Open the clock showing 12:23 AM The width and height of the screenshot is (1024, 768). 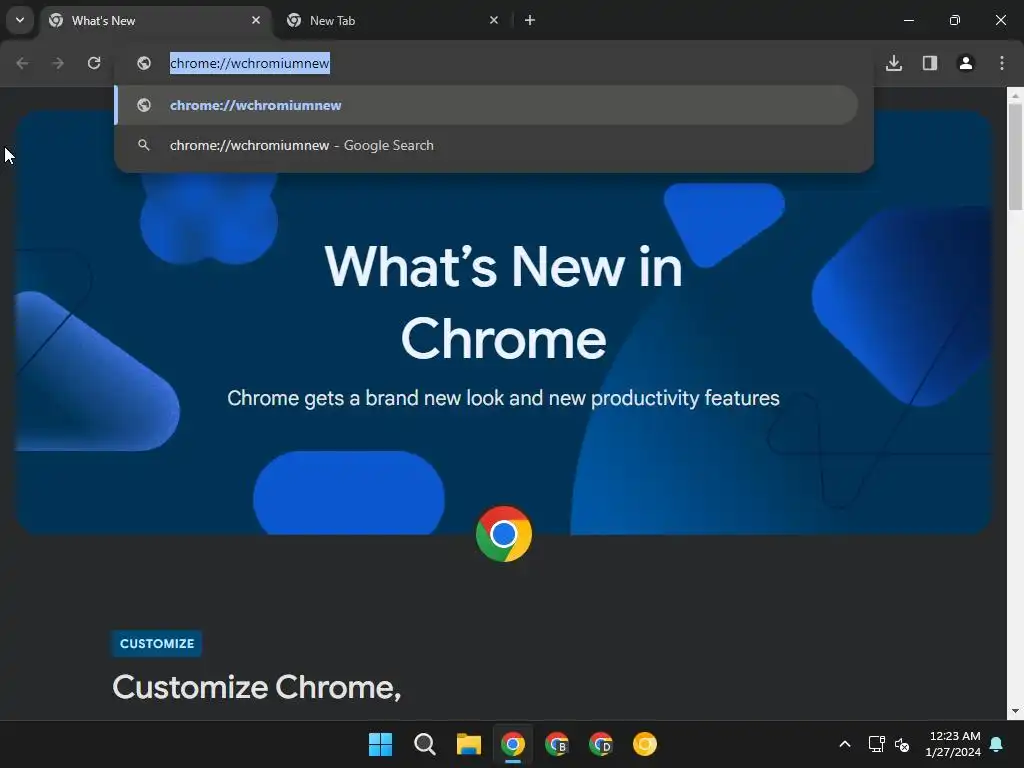(x=953, y=744)
